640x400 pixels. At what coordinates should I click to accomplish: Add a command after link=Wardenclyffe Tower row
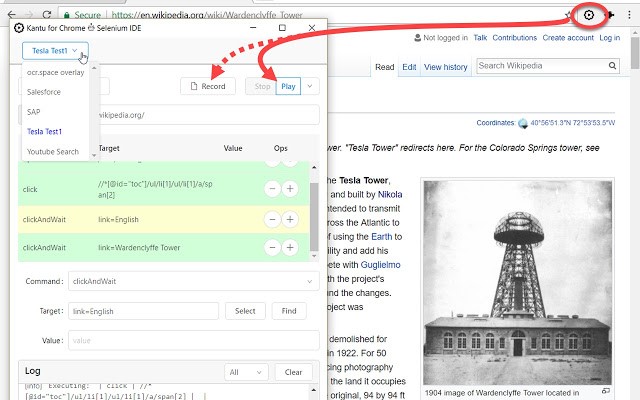291,247
